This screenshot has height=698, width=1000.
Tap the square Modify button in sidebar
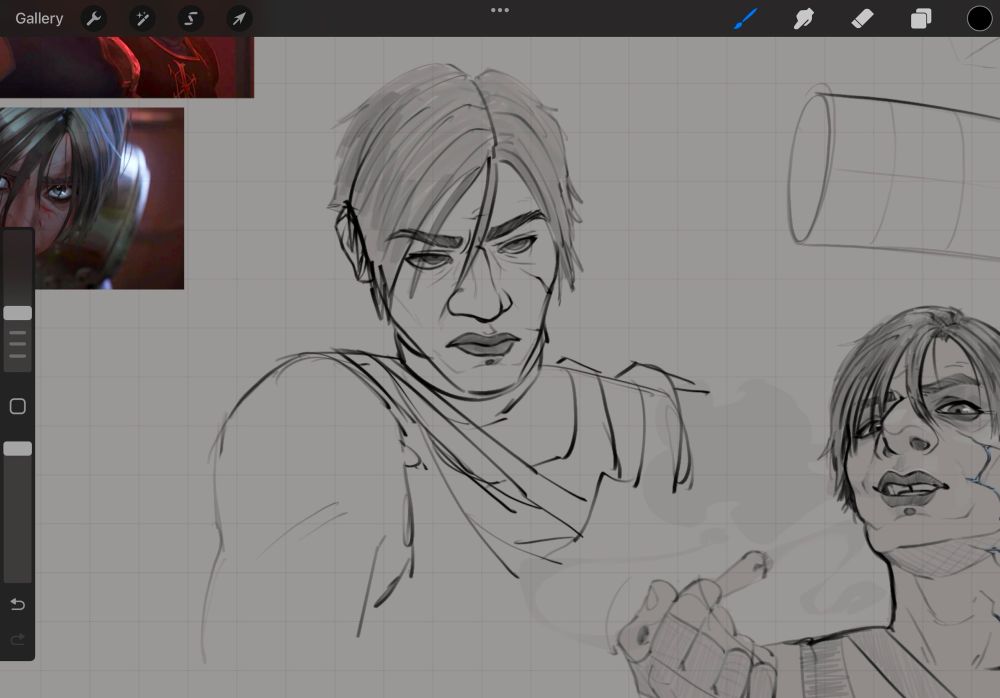(x=17, y=406)
